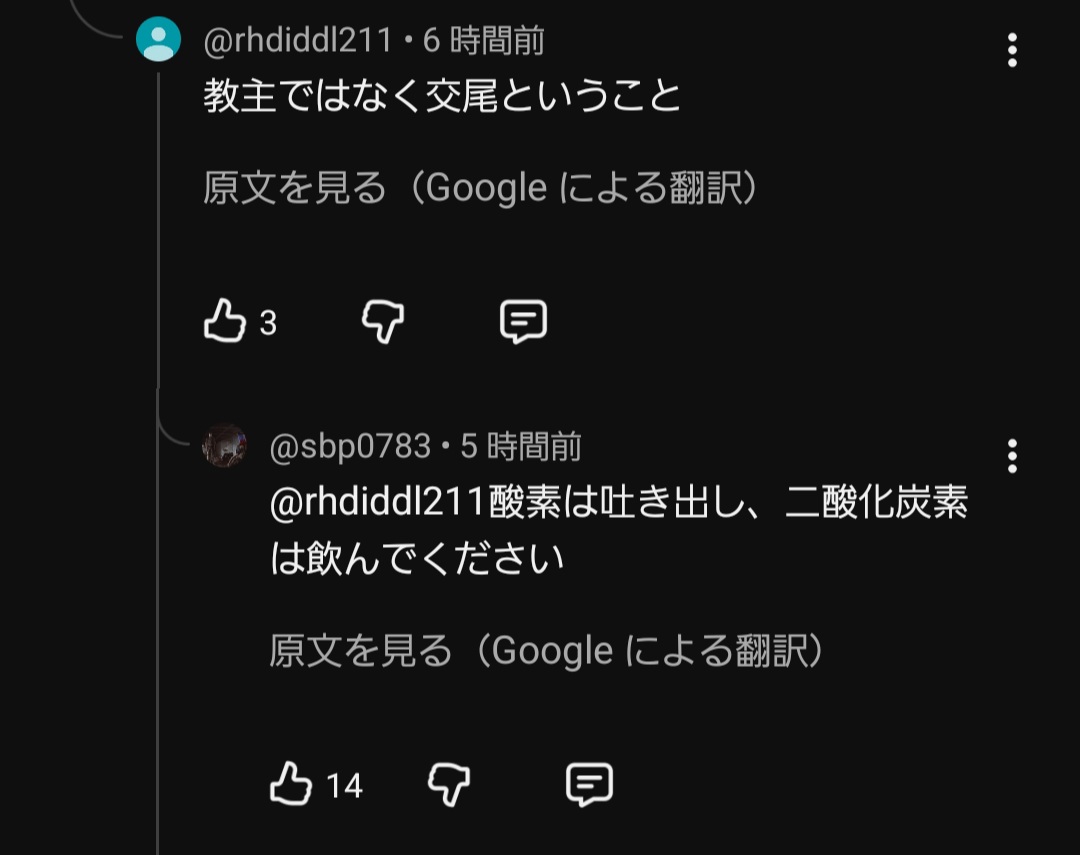Reply to the @sbp0783 comment

[589, 784]
